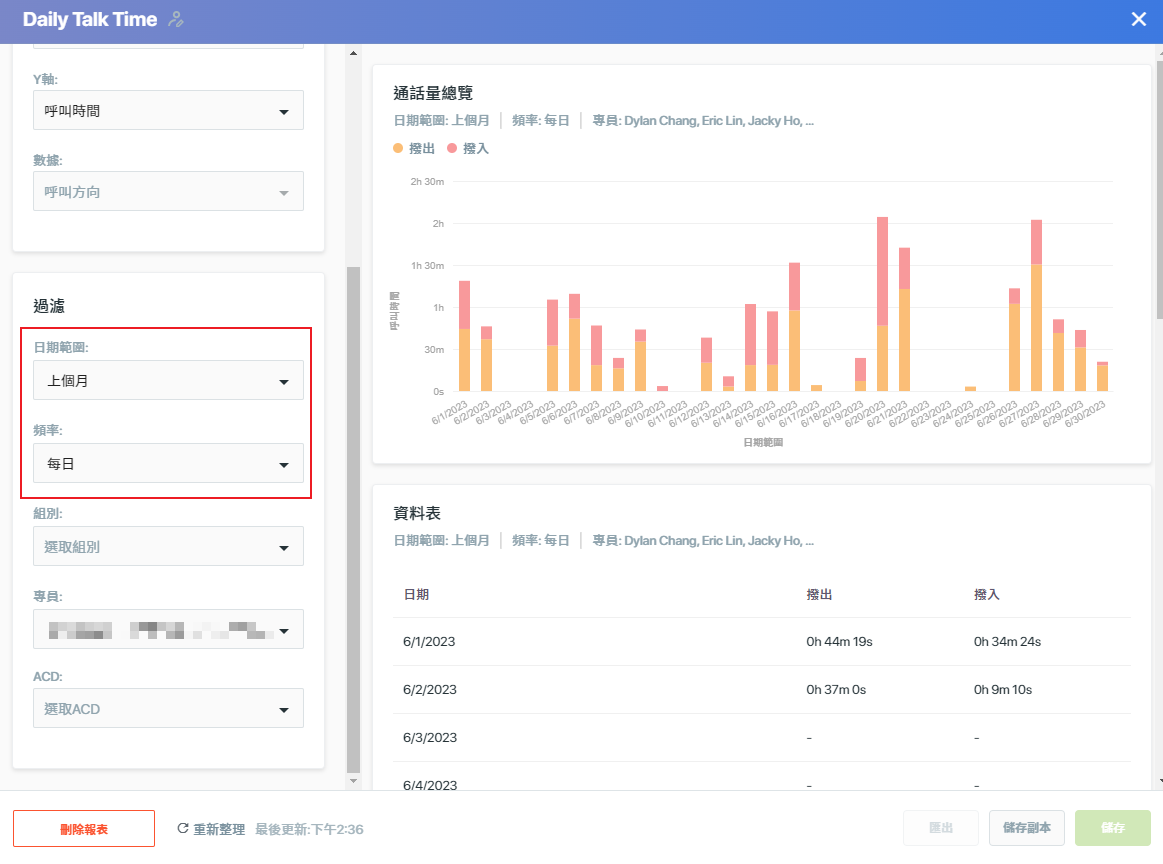
Task: Click the refresh icon next to 重新整理
Action: click(182, 828)
